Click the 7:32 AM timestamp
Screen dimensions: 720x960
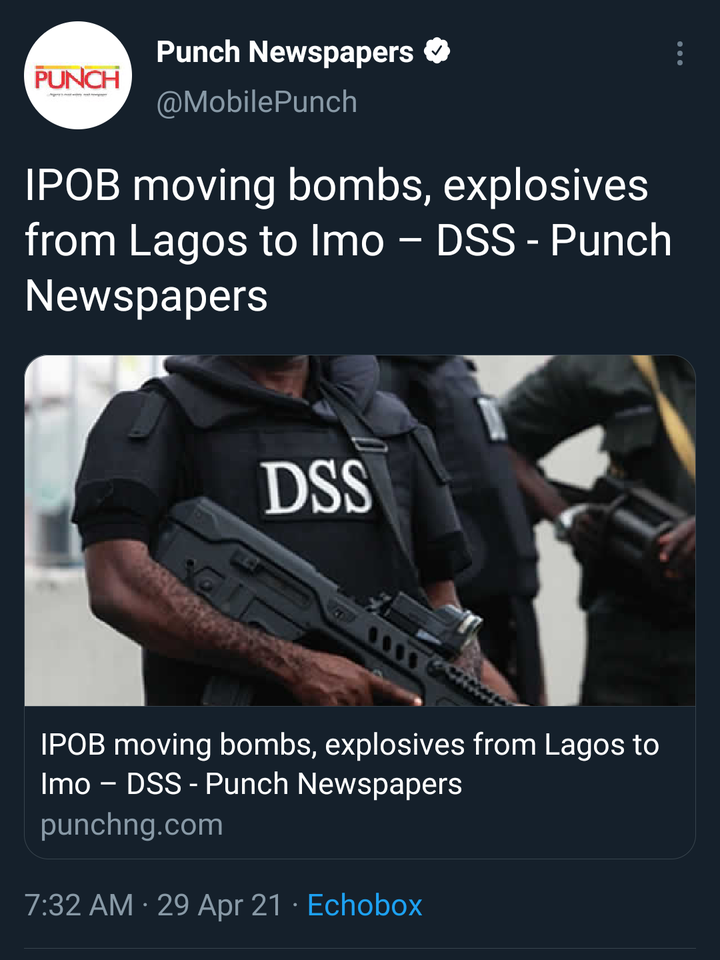pos(79,905)
